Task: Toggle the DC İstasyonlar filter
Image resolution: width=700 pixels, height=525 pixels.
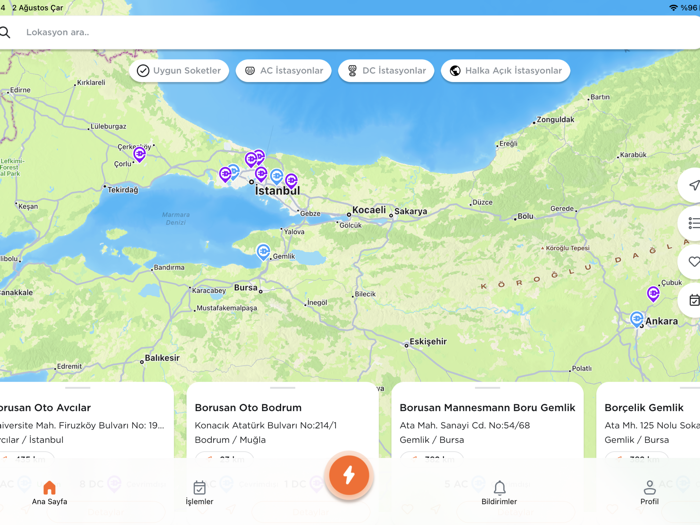Action: click(x=386, y=71)
